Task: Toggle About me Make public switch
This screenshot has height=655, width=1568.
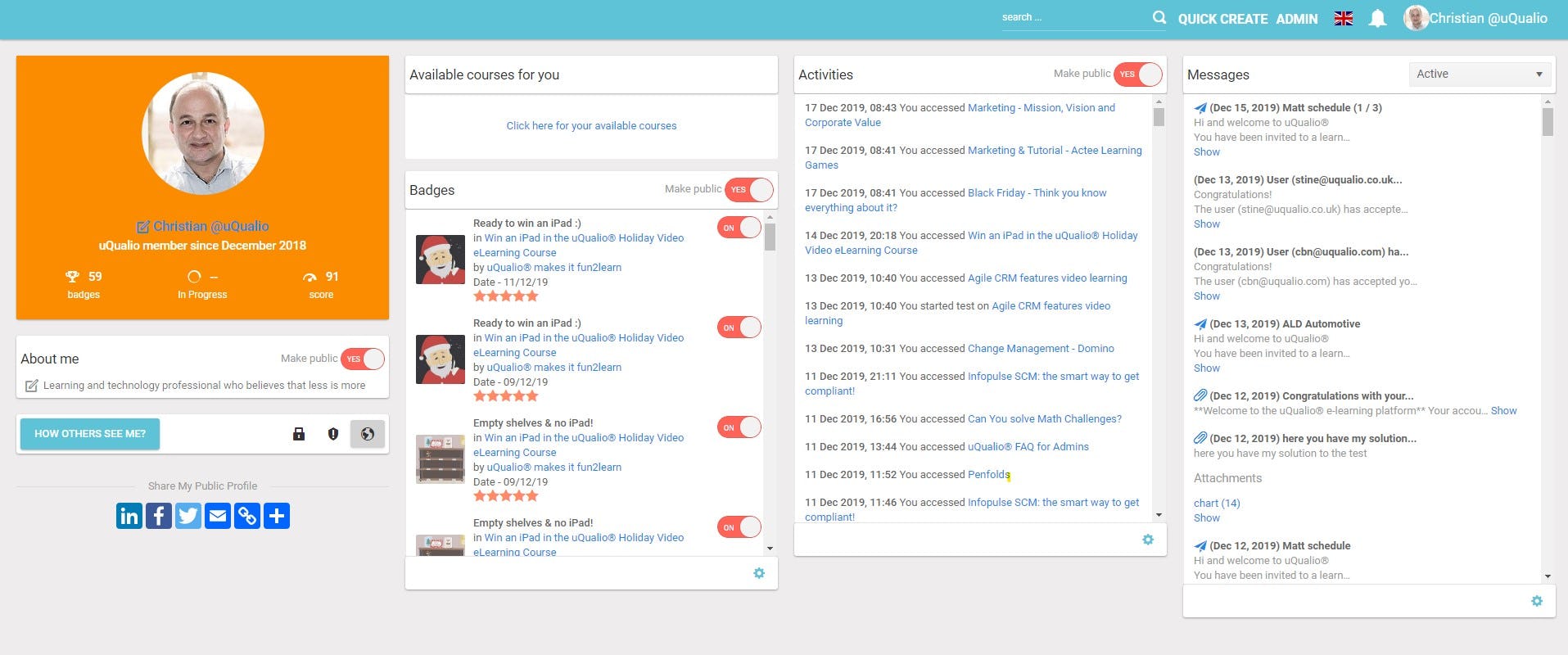Action: [x=362, y=359]
